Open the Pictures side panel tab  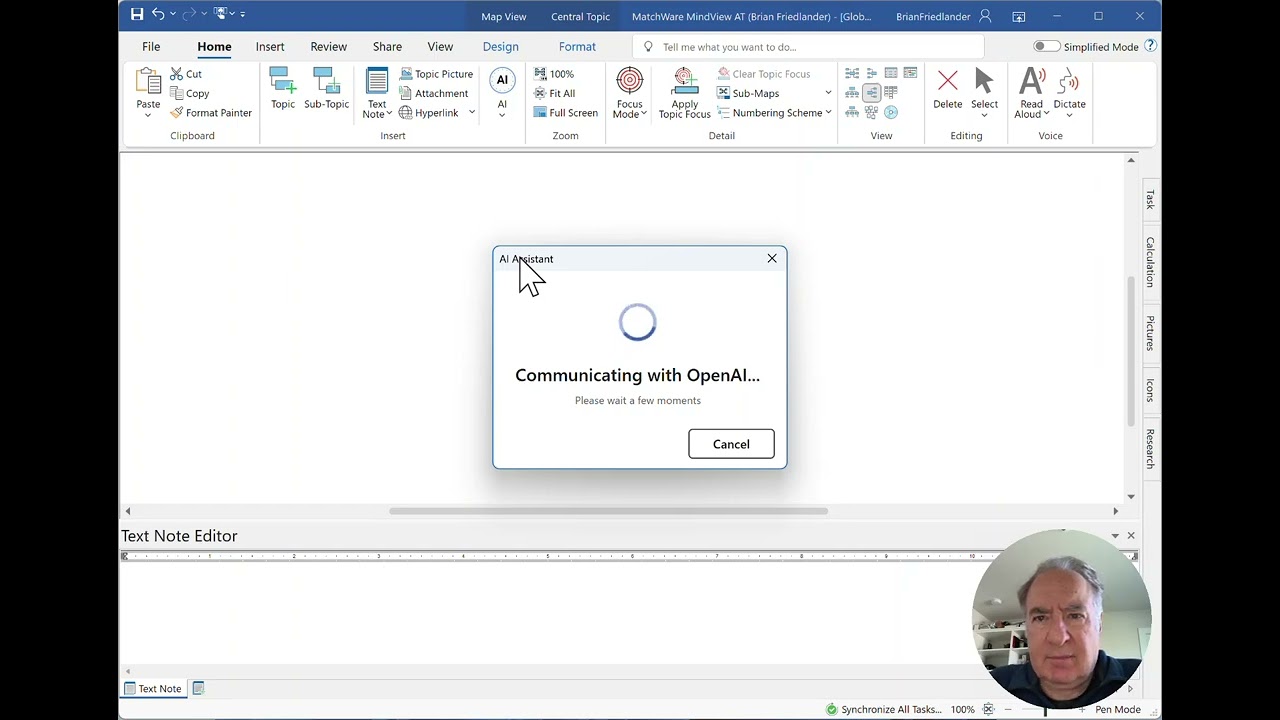click(1150, 333)
